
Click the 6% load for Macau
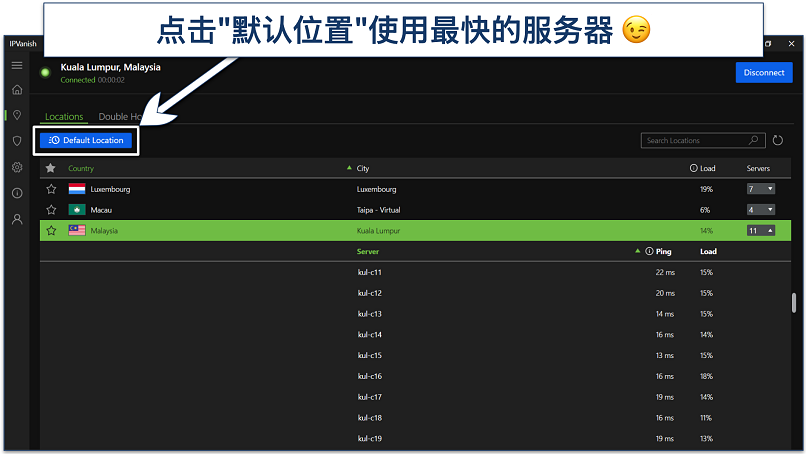point(705,210)
